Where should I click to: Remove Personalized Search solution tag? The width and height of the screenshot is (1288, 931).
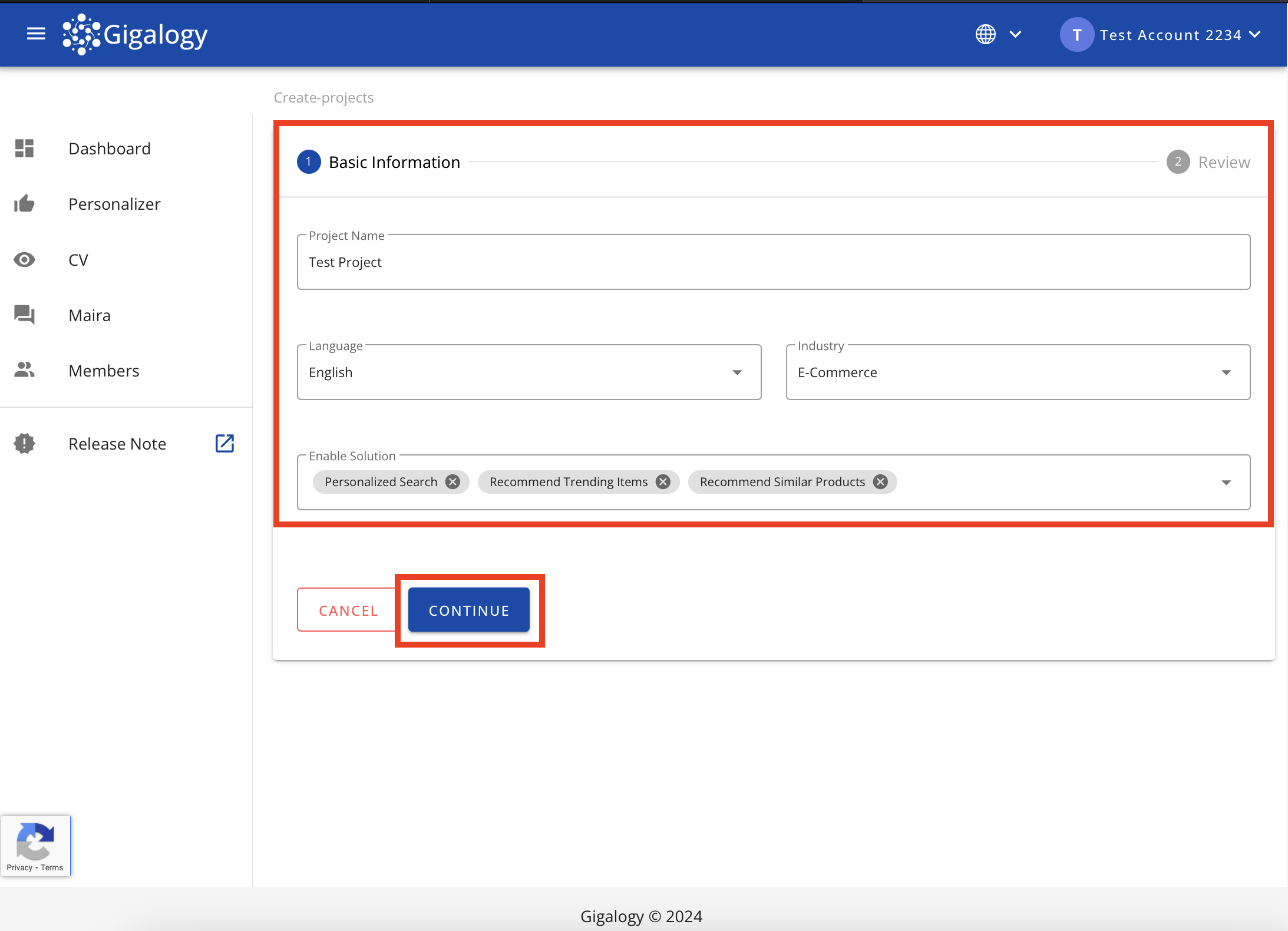pos(452,481)
